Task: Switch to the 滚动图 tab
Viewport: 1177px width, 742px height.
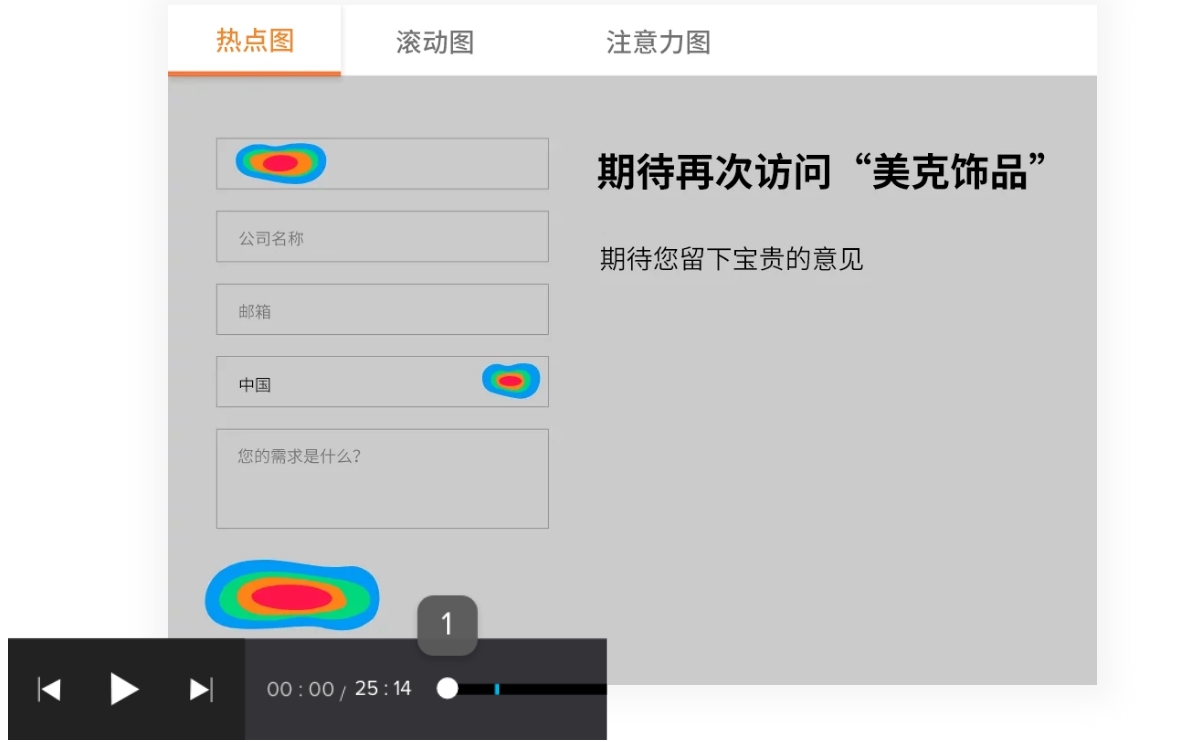Action: (x=434, y=40)
